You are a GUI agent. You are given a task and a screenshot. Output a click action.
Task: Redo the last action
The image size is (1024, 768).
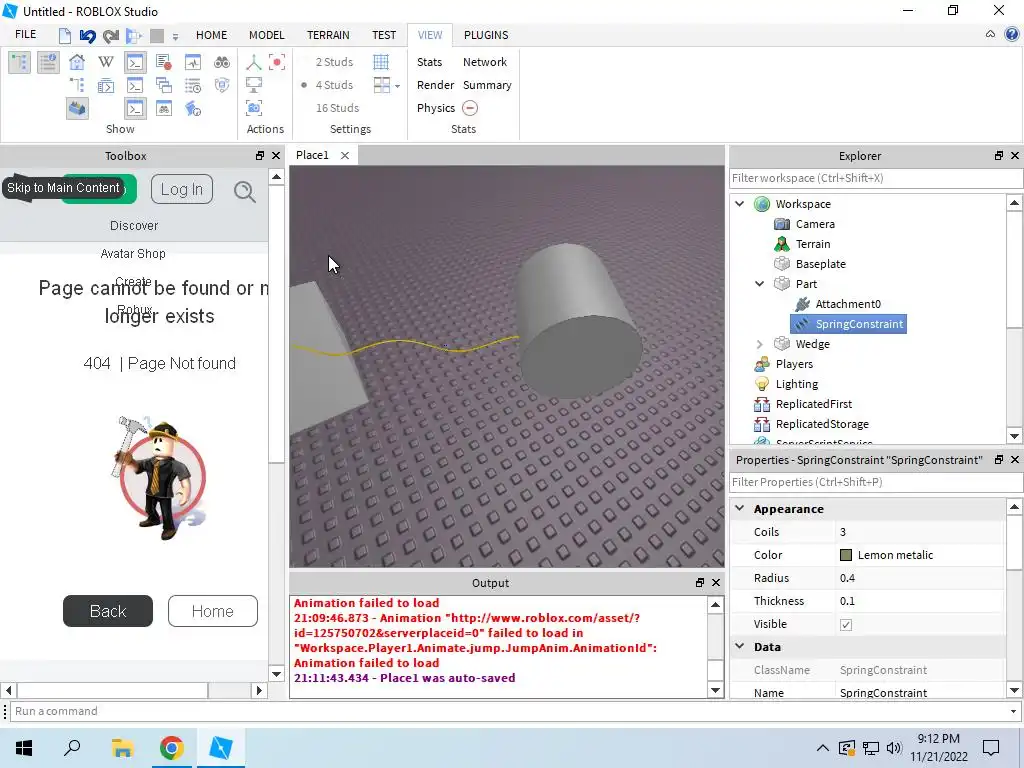click(111, 35)
